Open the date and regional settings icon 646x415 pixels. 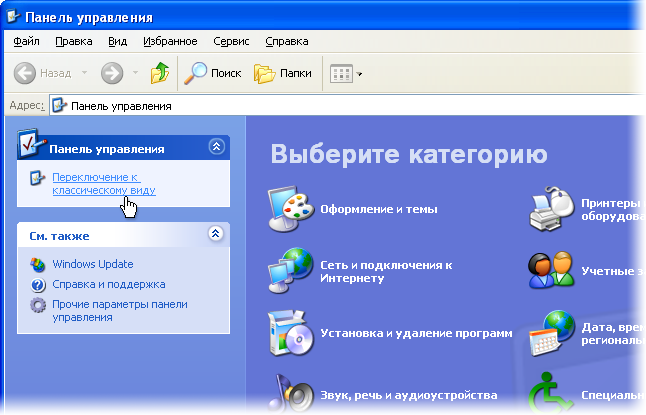tap(551, 333)
